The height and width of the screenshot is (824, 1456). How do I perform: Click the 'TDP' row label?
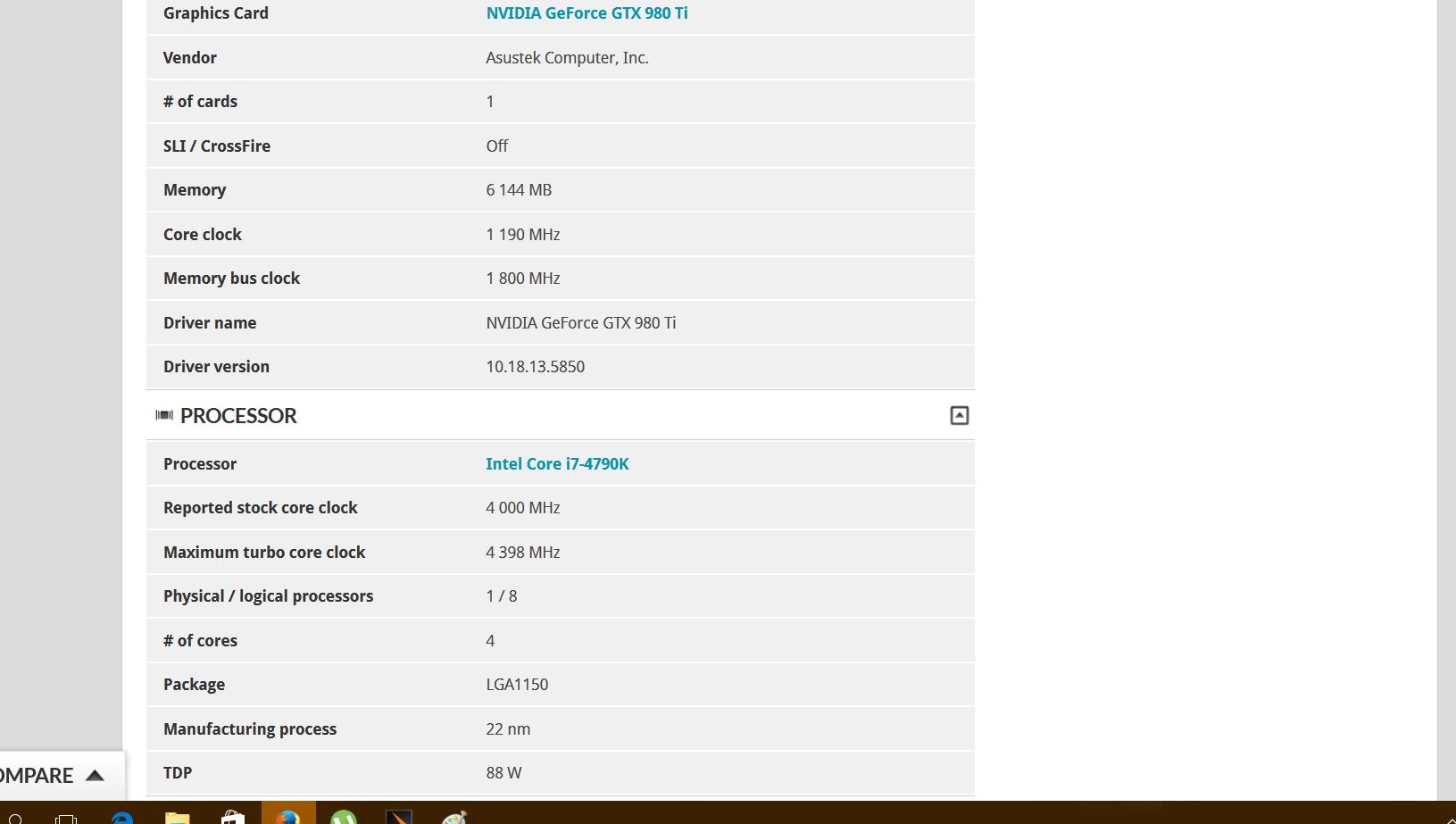pyautogui.click(x=178, y=773)
